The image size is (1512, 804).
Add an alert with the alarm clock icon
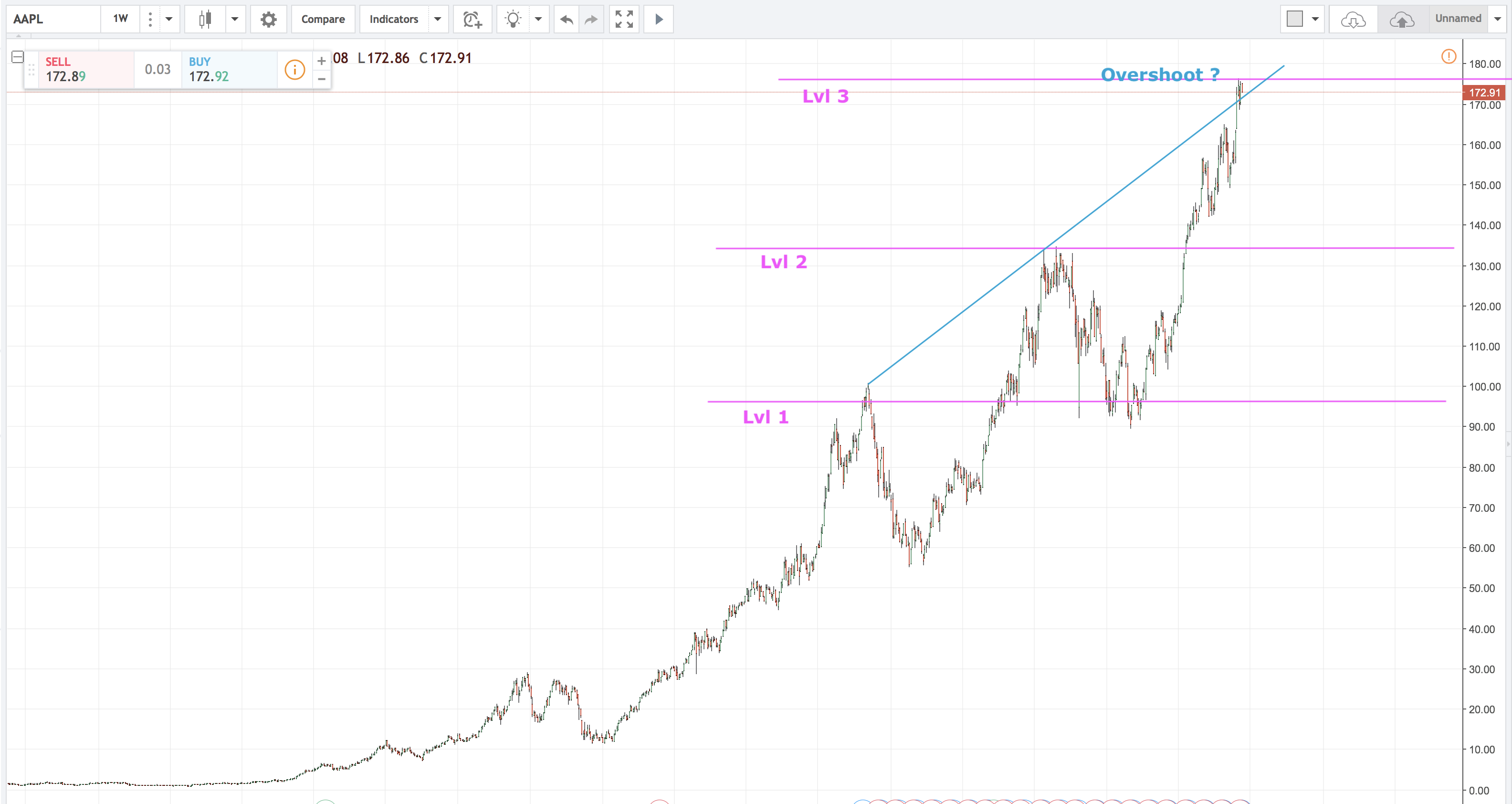[472, 20]
